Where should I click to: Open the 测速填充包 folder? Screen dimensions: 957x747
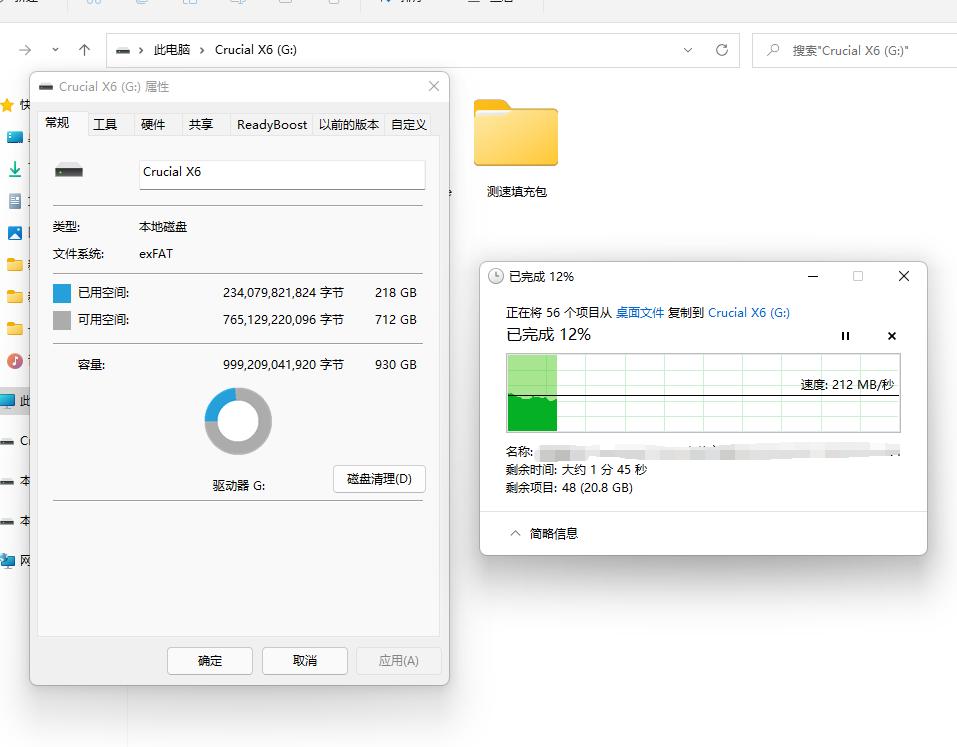coord(516,148)
